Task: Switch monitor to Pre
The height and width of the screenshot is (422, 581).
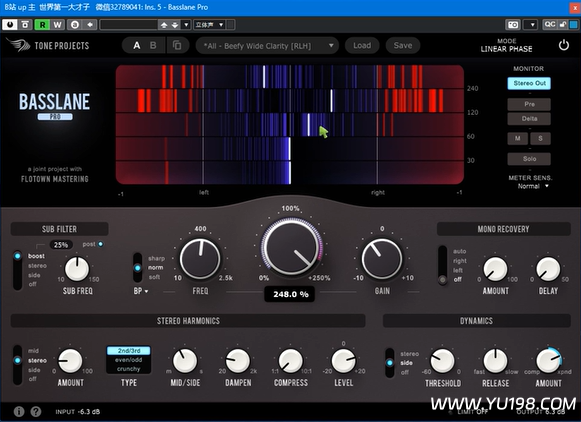Action: pos(529,104)
